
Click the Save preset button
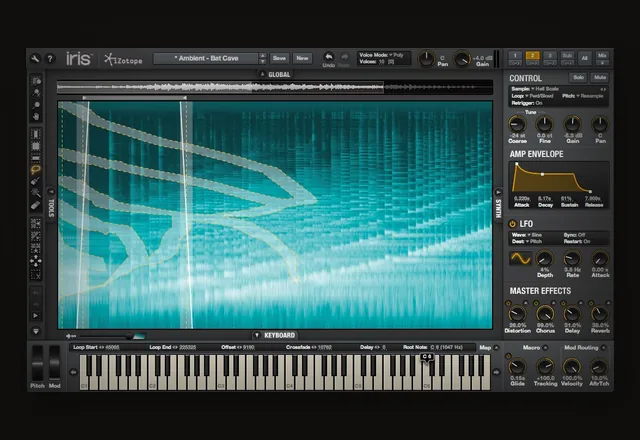(x=279, y=58)
